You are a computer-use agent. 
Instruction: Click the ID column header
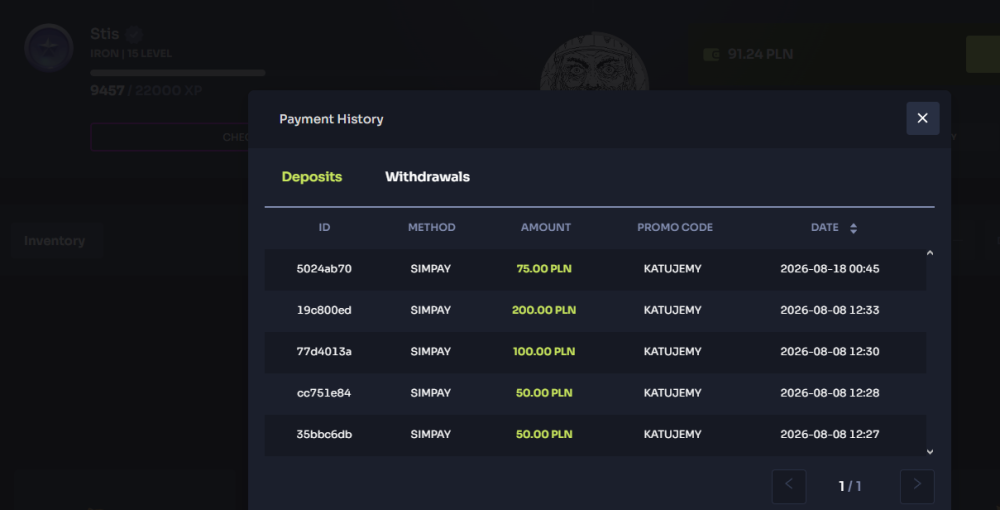(324, 228)
